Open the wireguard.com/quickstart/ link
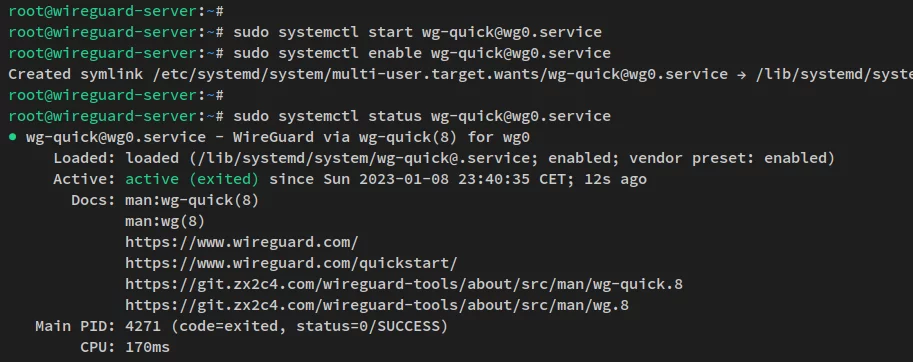 click(x=291, y=263)
